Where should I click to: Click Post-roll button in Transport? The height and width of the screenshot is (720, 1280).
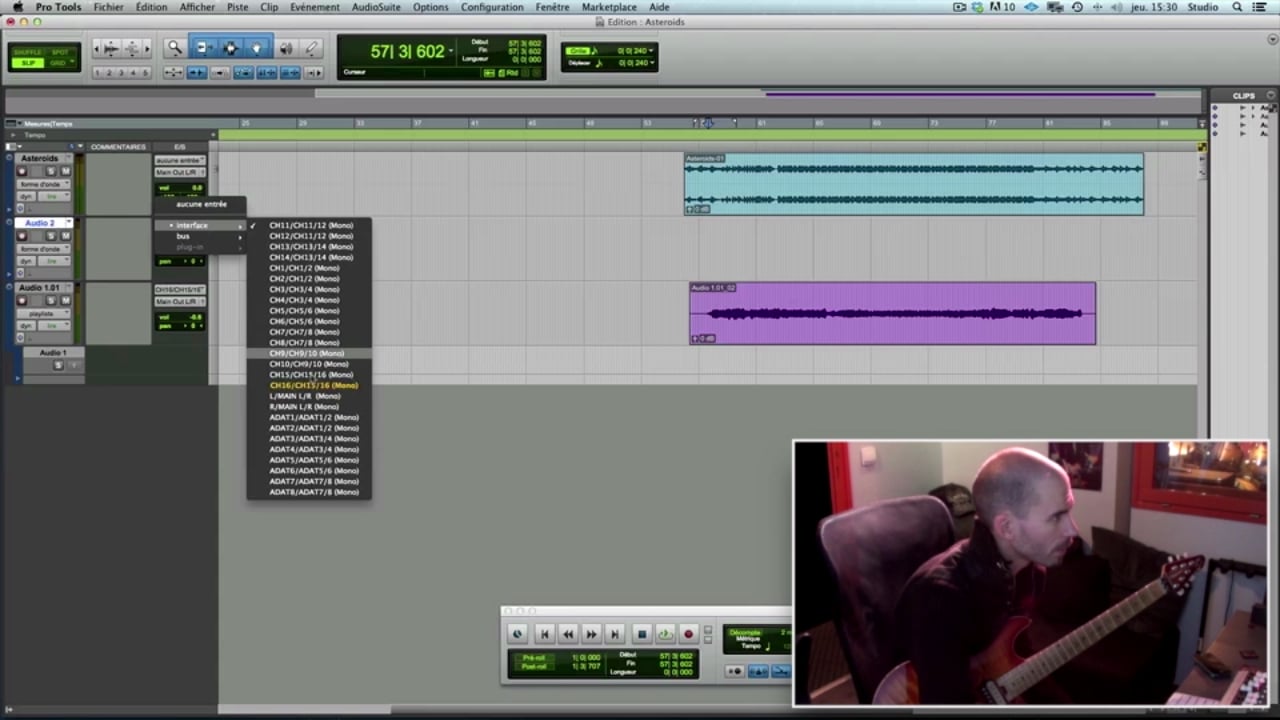(534, 665)
